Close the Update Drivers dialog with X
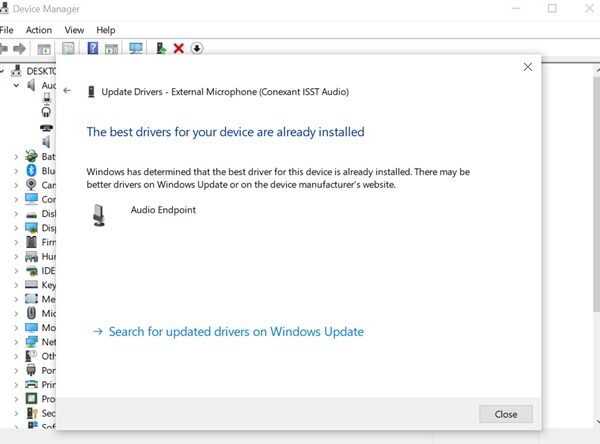 [x=528, y=67]
